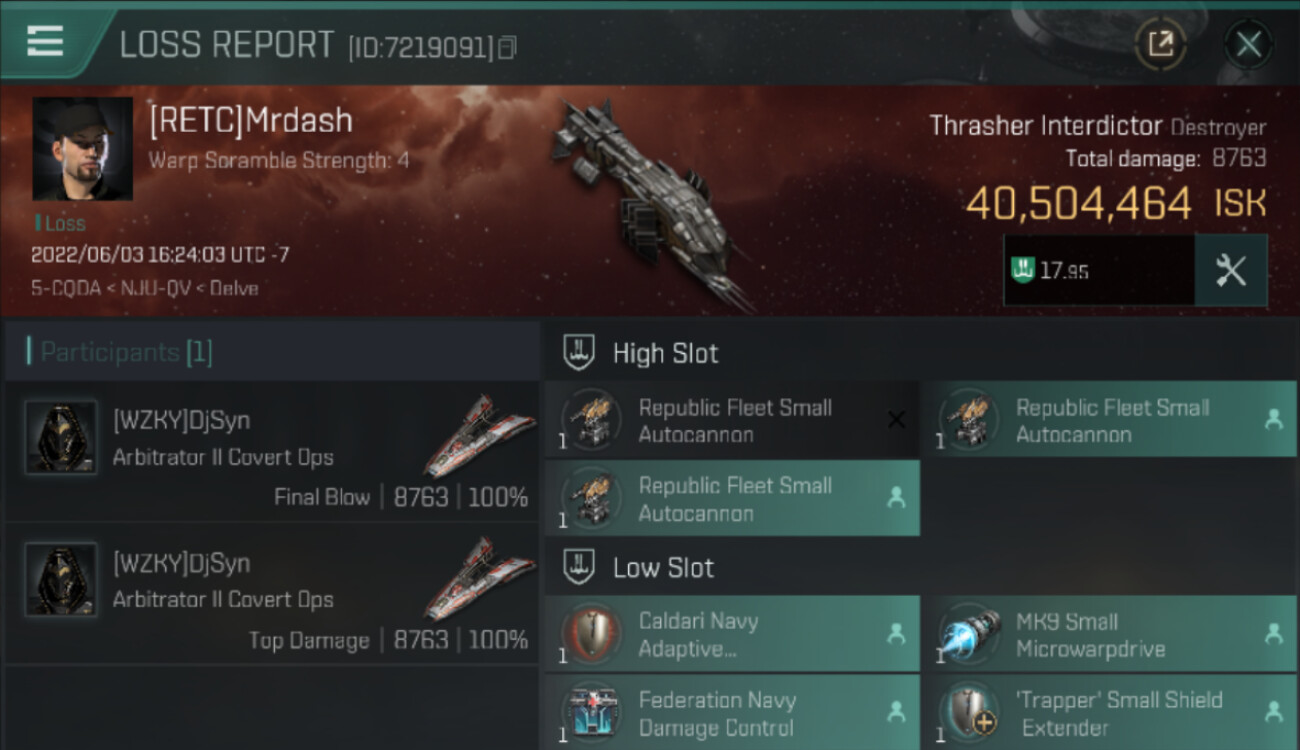Select the Federation Navy Damage Control icon
The height and width of the screenshot is (750, 1300).
592,714
